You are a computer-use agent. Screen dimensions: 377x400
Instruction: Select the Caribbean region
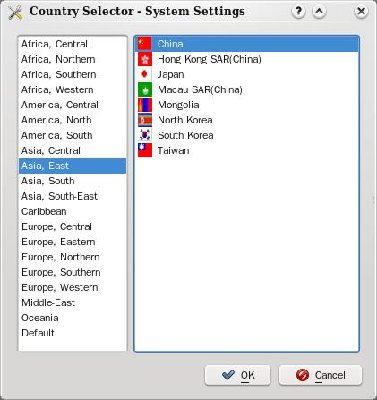[x=72, y=211]
